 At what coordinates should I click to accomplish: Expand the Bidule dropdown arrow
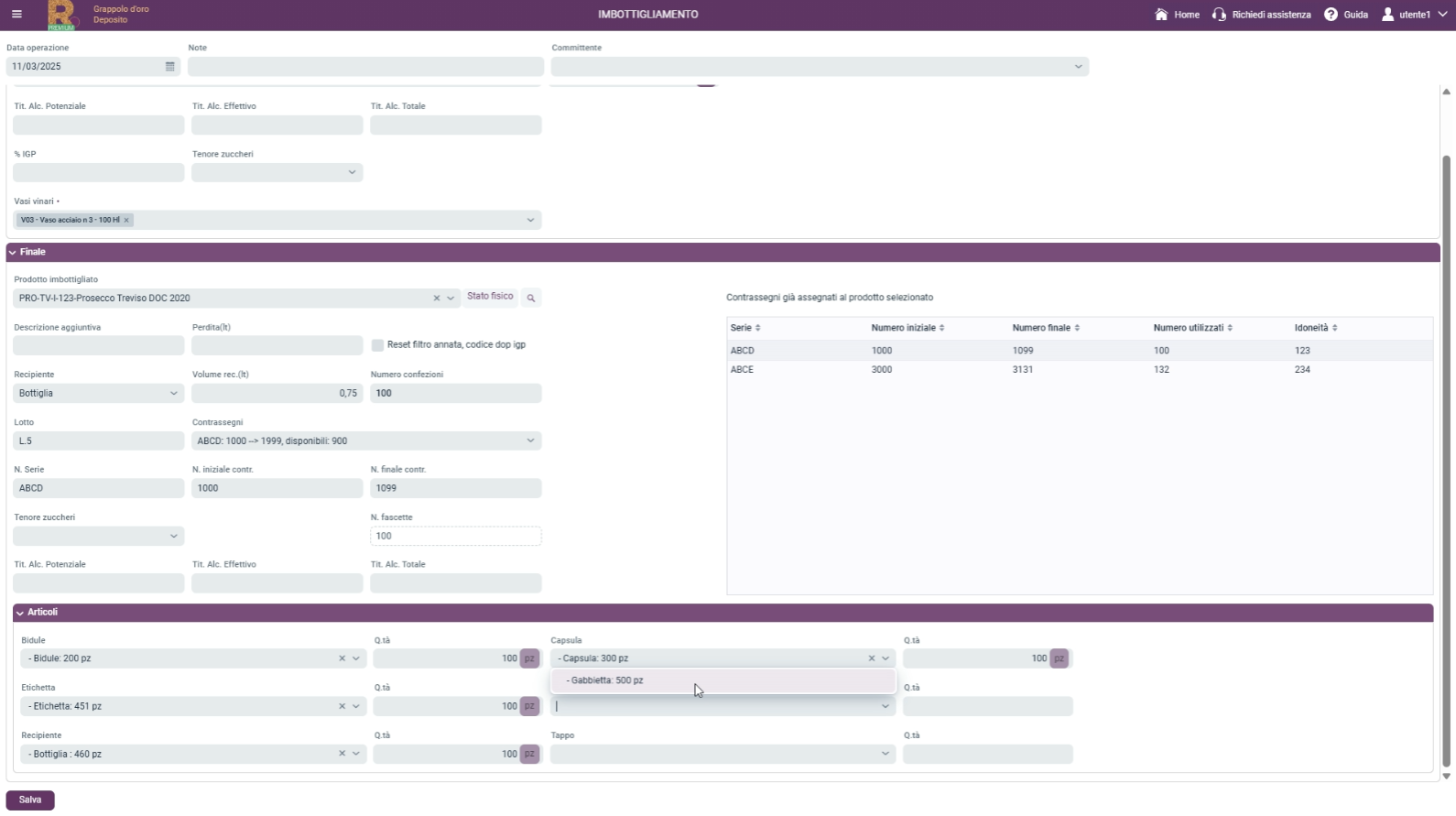click(x=356, y=658)
